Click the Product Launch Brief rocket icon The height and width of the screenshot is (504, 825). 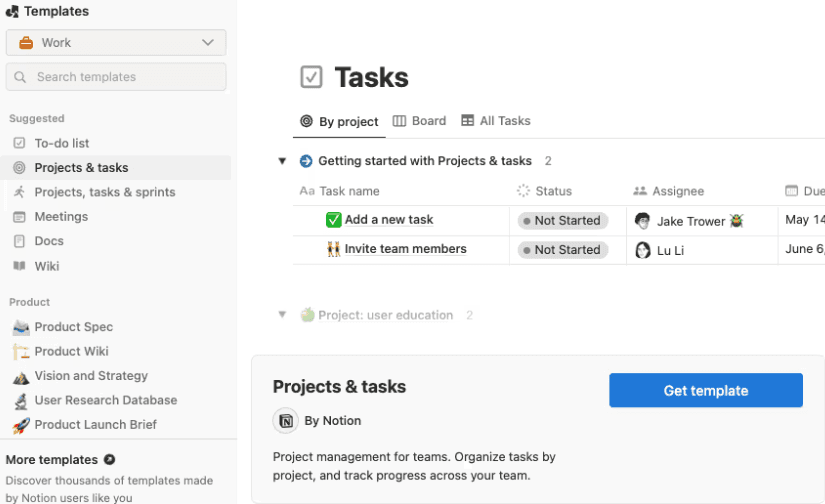pos(20,425)
